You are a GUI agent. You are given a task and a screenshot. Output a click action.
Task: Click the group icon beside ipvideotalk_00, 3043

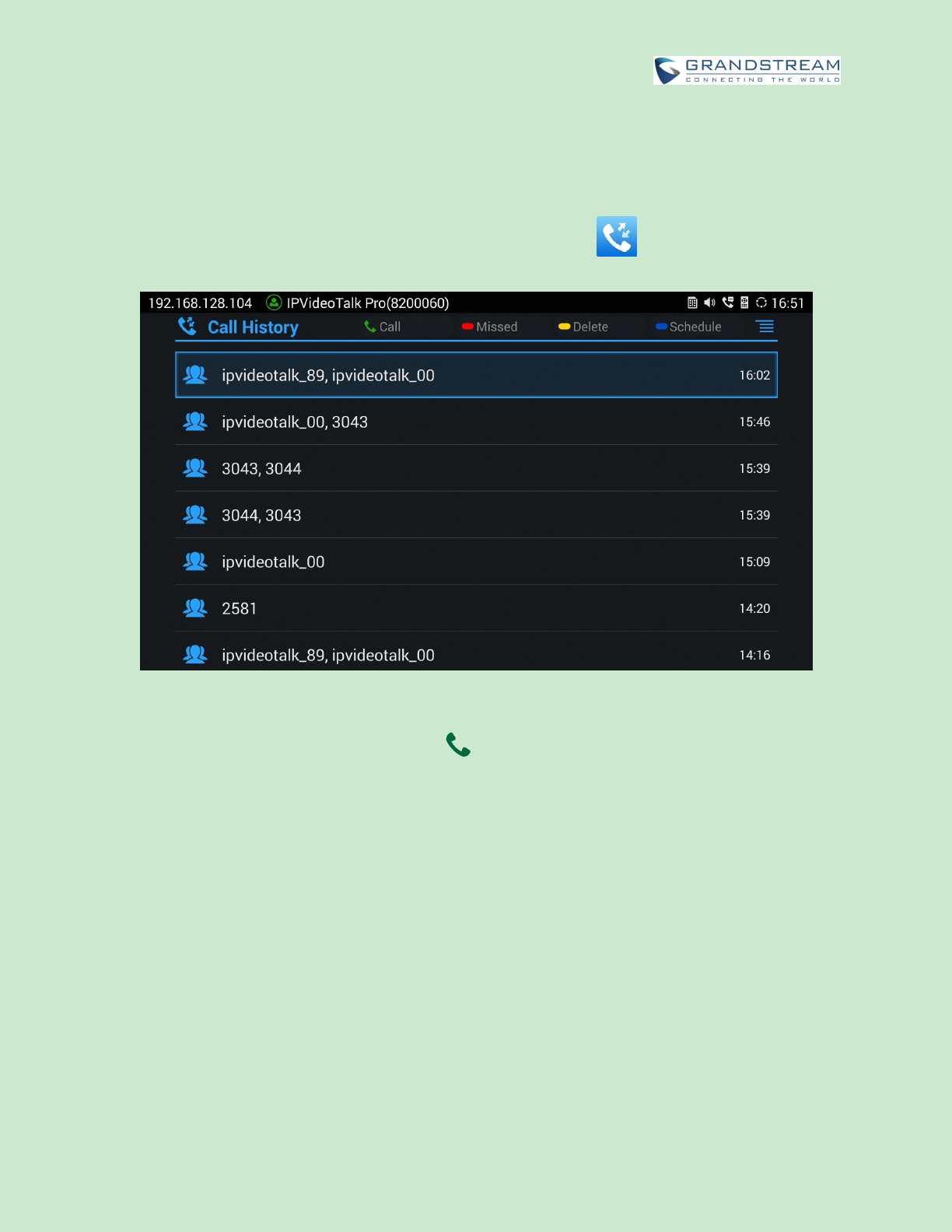click(x=195, y=422)
